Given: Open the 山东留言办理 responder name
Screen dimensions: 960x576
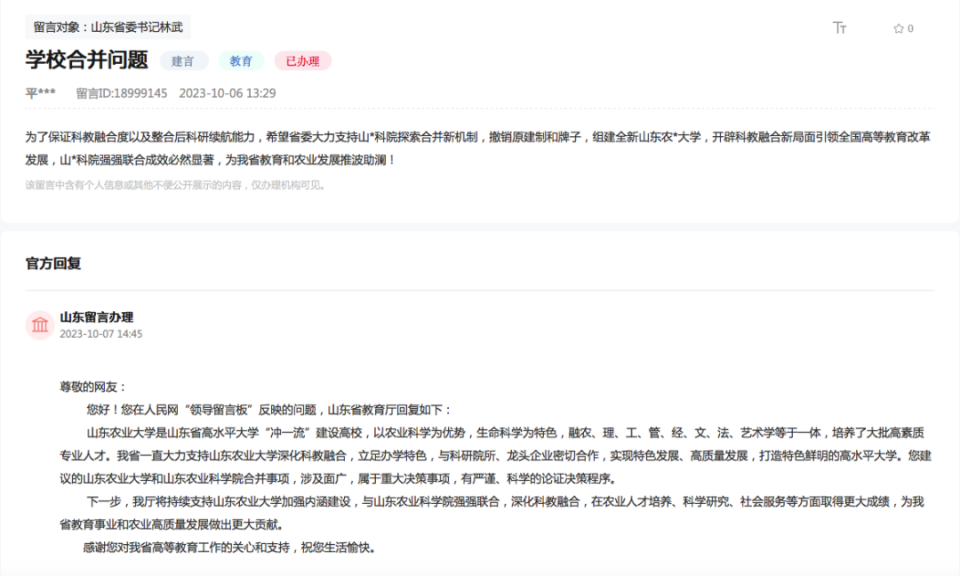Looking at the screenshot, I should pyautogui.click(x=96, y=317).
